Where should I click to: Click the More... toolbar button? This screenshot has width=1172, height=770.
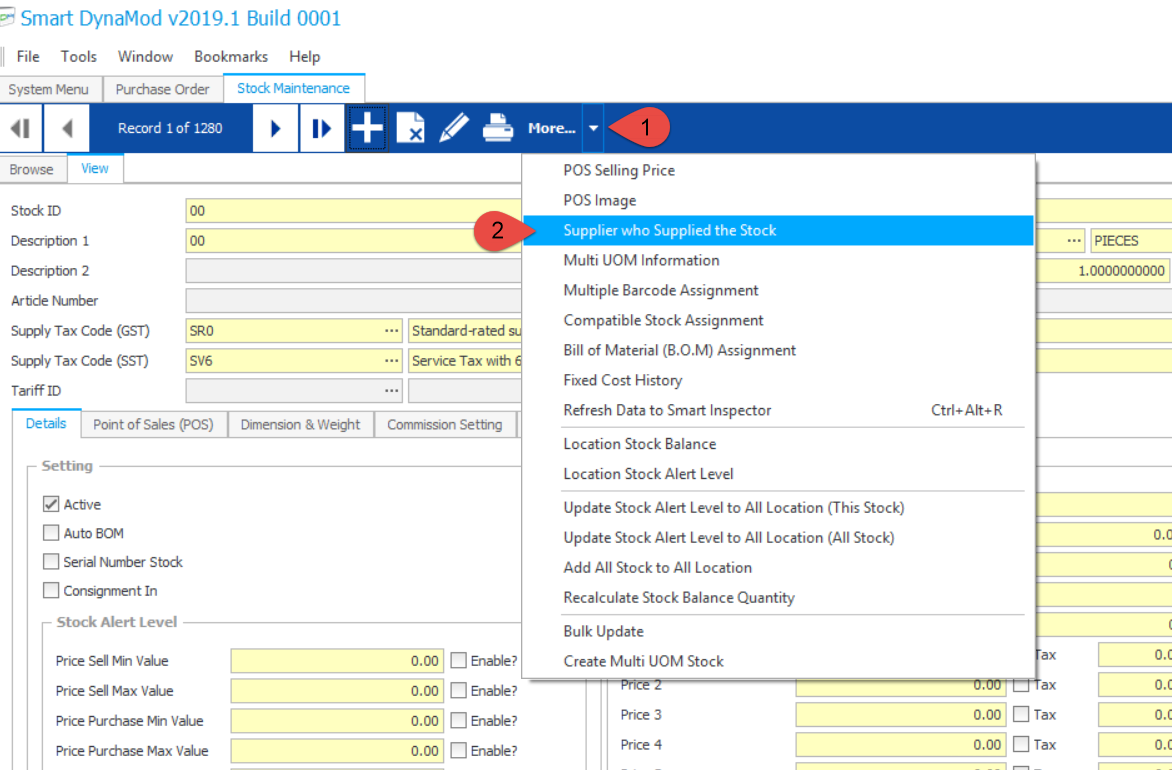click(552, 129)
